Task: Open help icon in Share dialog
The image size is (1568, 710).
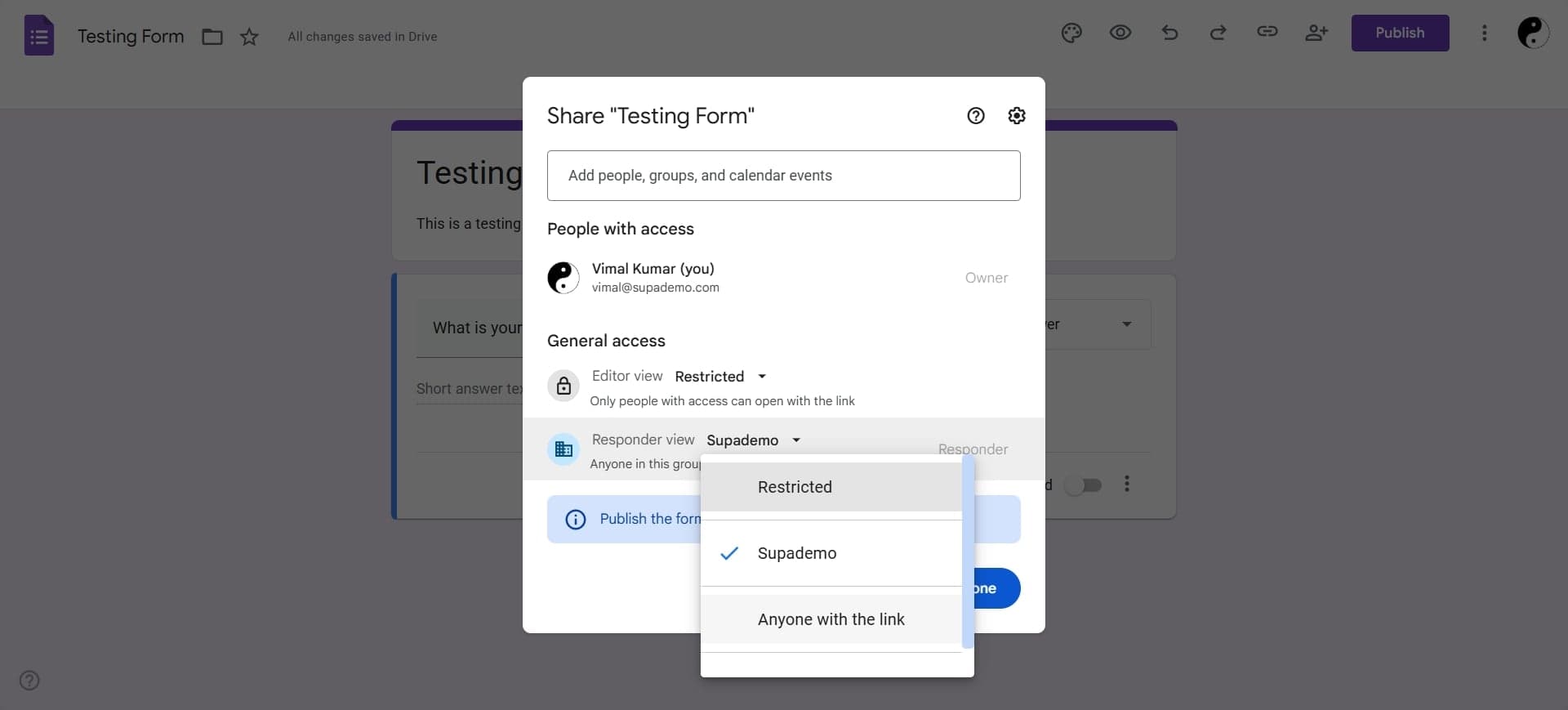Action: click(975, 116)
